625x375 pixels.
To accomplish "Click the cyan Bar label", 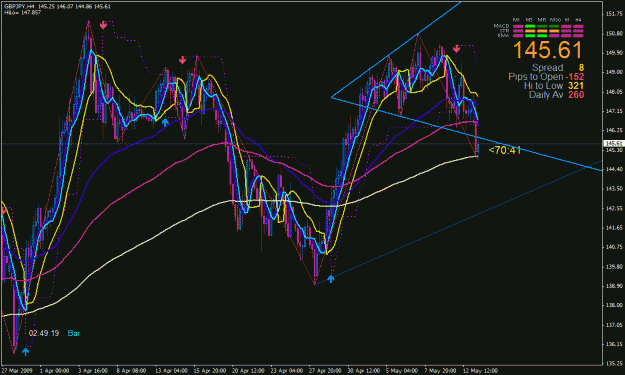I will coord(74,333).
